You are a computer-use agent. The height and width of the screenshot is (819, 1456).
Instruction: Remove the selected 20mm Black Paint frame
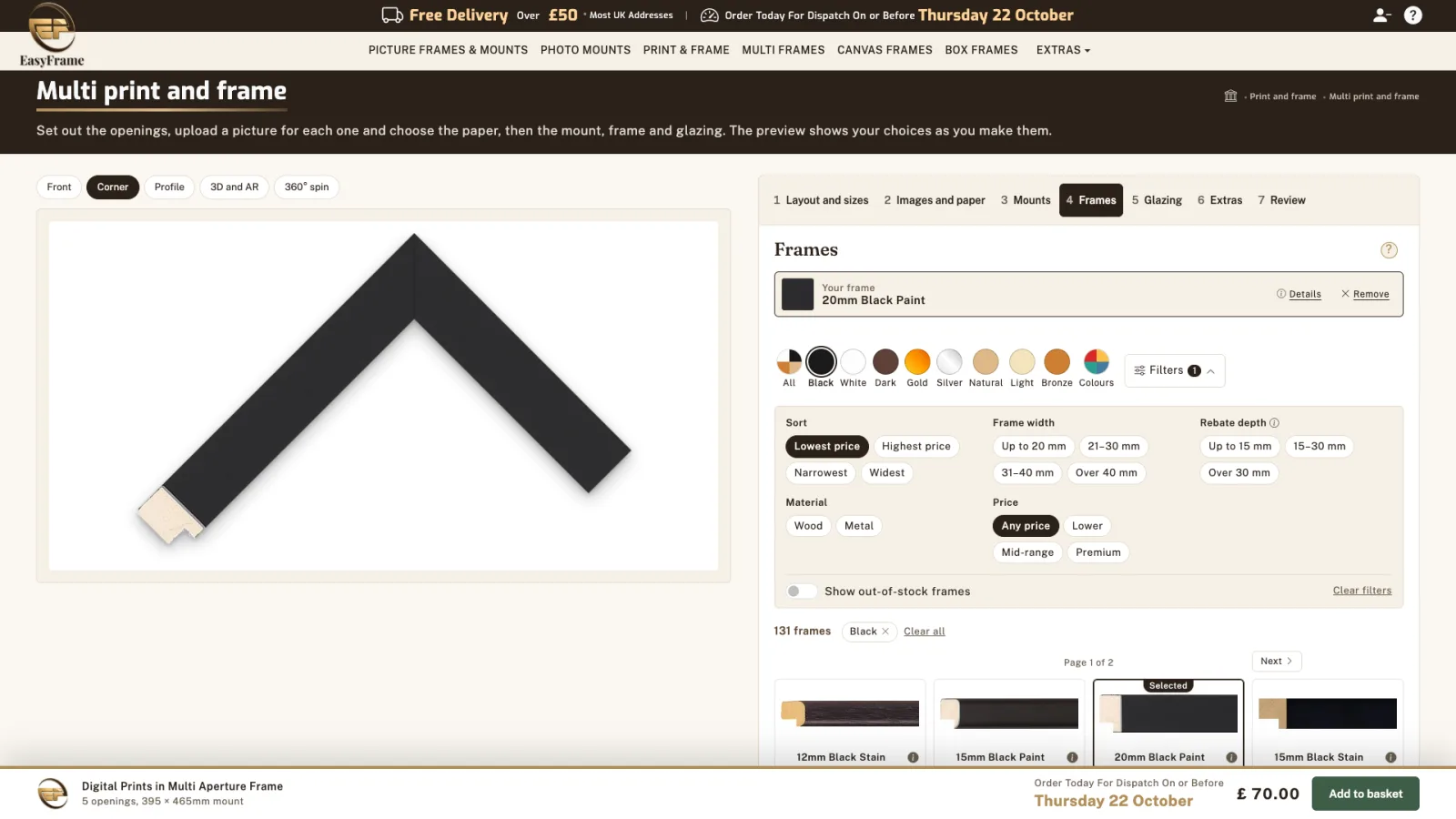[x=1365, y=294]
